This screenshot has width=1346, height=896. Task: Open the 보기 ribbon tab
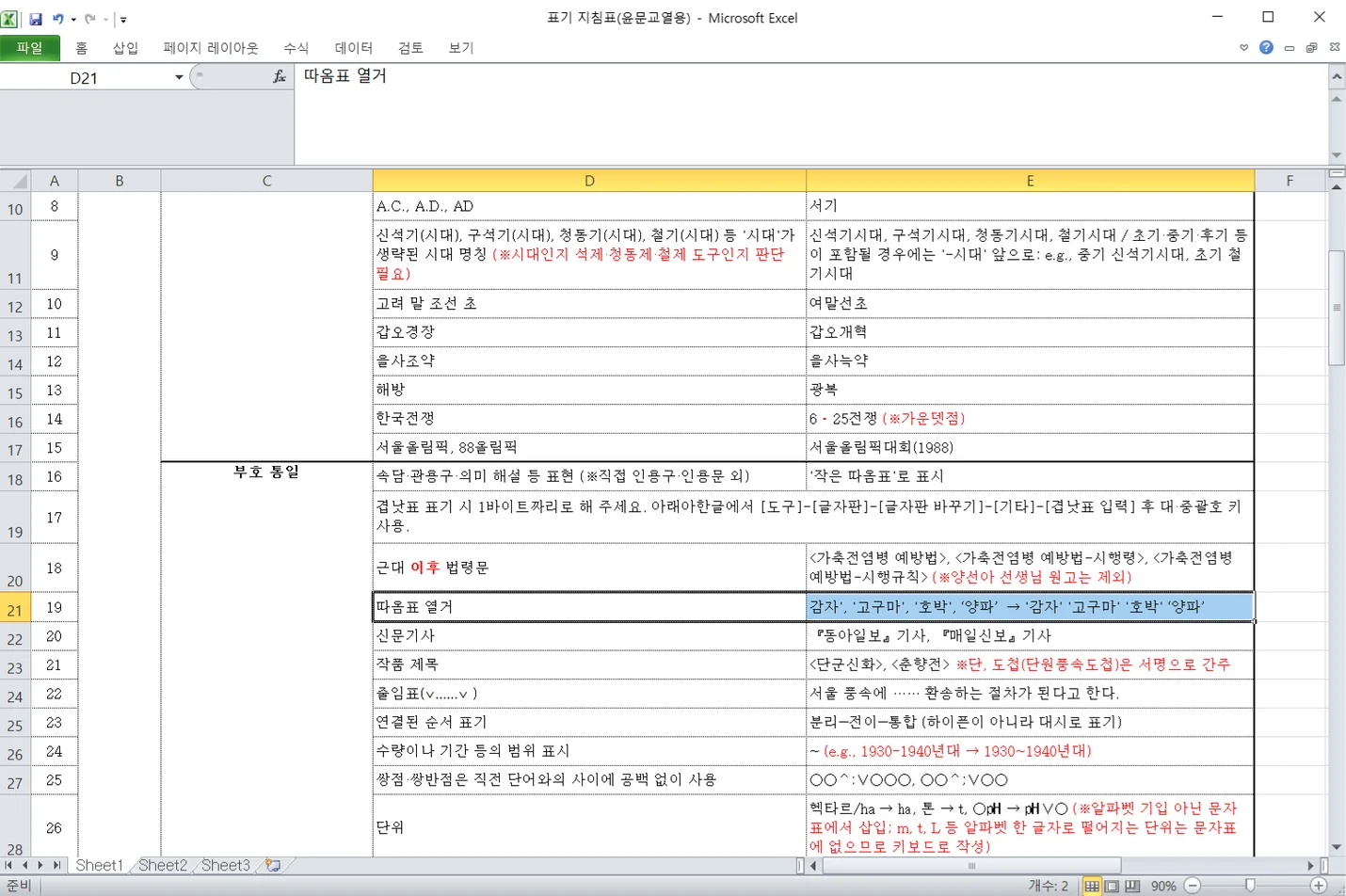(x=461, y=48)
